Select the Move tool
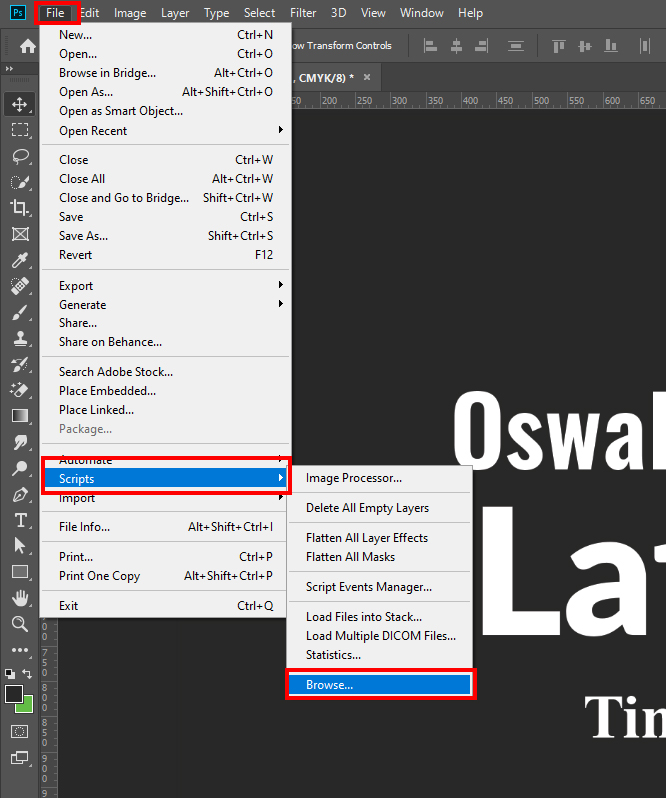Image resolution: width=666 pixels, height=798 pixels. click(x=20, y=104)
